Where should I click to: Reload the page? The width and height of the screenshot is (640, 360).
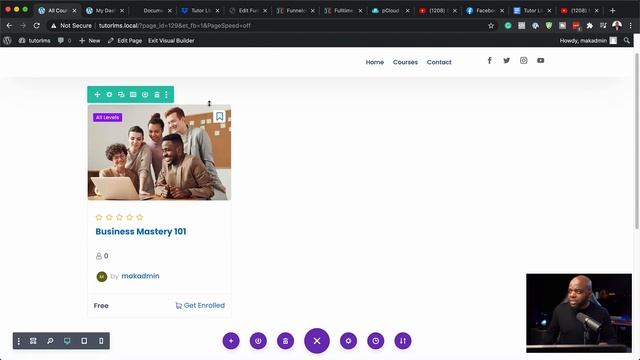(37, 25)
